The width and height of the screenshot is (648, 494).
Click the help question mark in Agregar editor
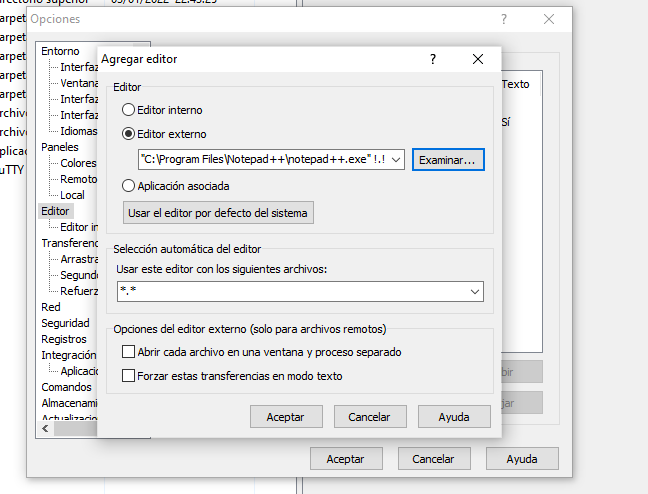(x=432, y=59)
